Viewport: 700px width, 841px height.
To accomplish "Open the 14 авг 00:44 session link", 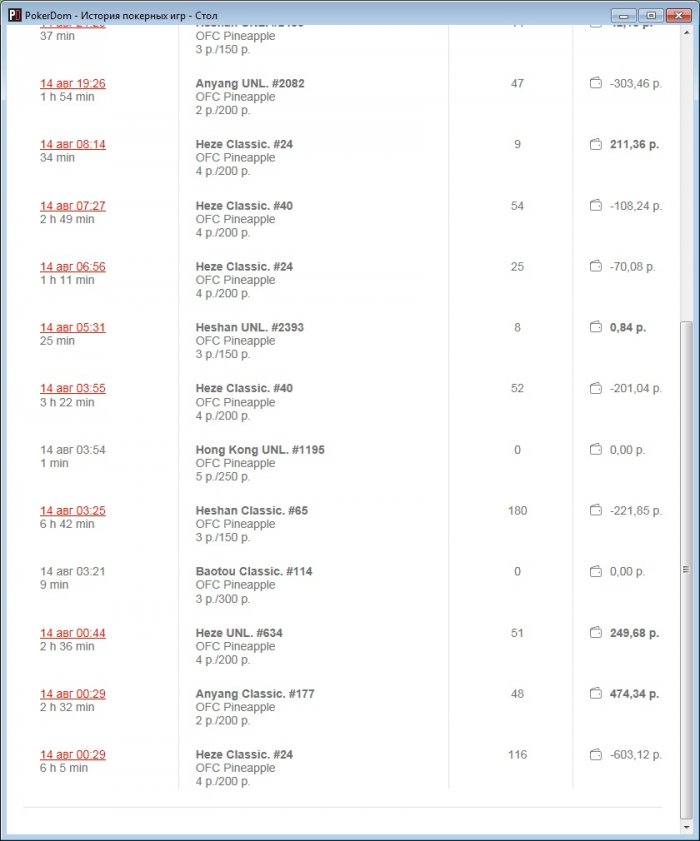I will coord(73,633).
